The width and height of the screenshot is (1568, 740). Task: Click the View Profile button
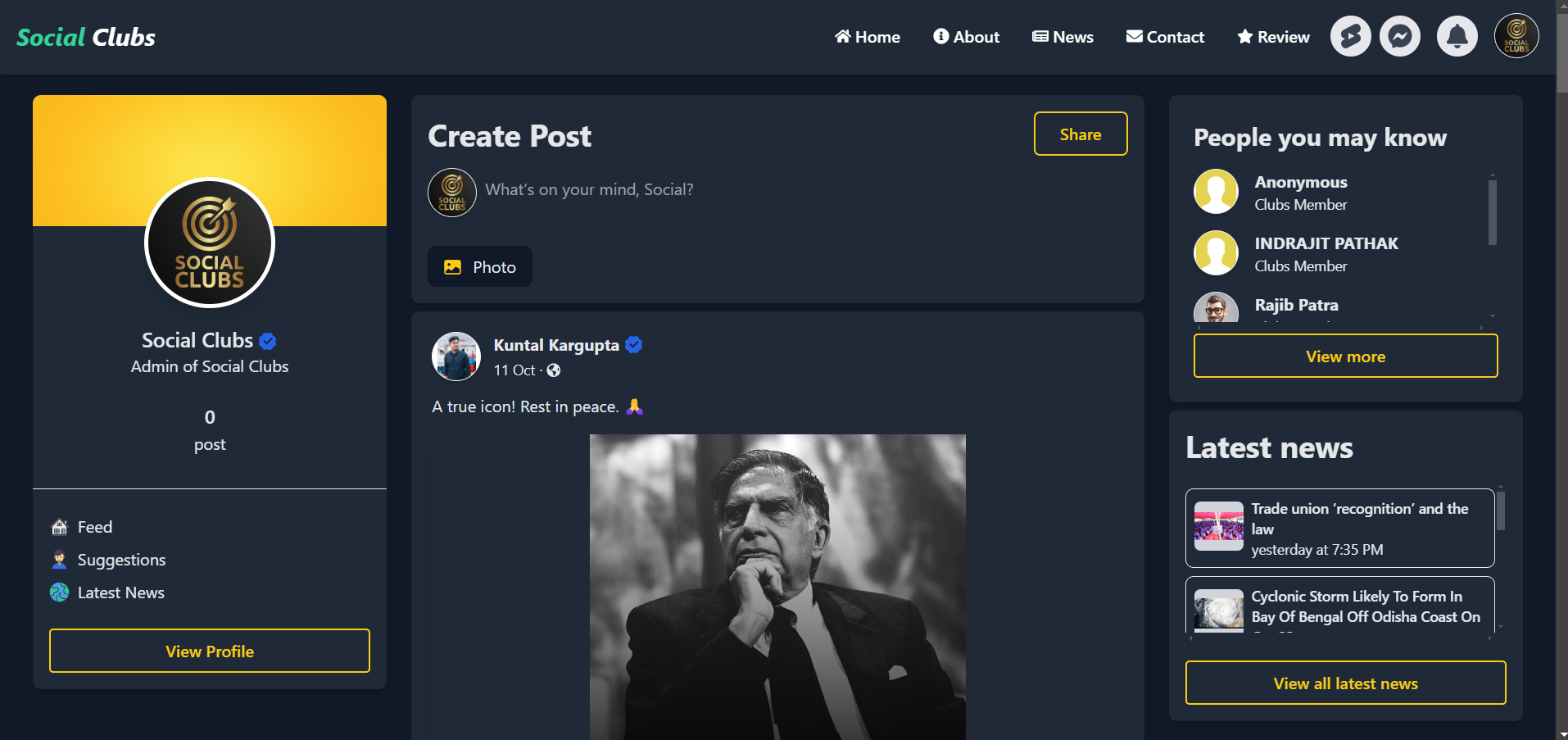[210, 651]
